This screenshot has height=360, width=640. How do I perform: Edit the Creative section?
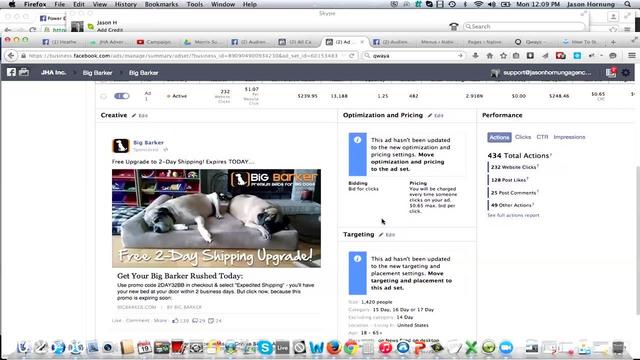coord(140,116)
